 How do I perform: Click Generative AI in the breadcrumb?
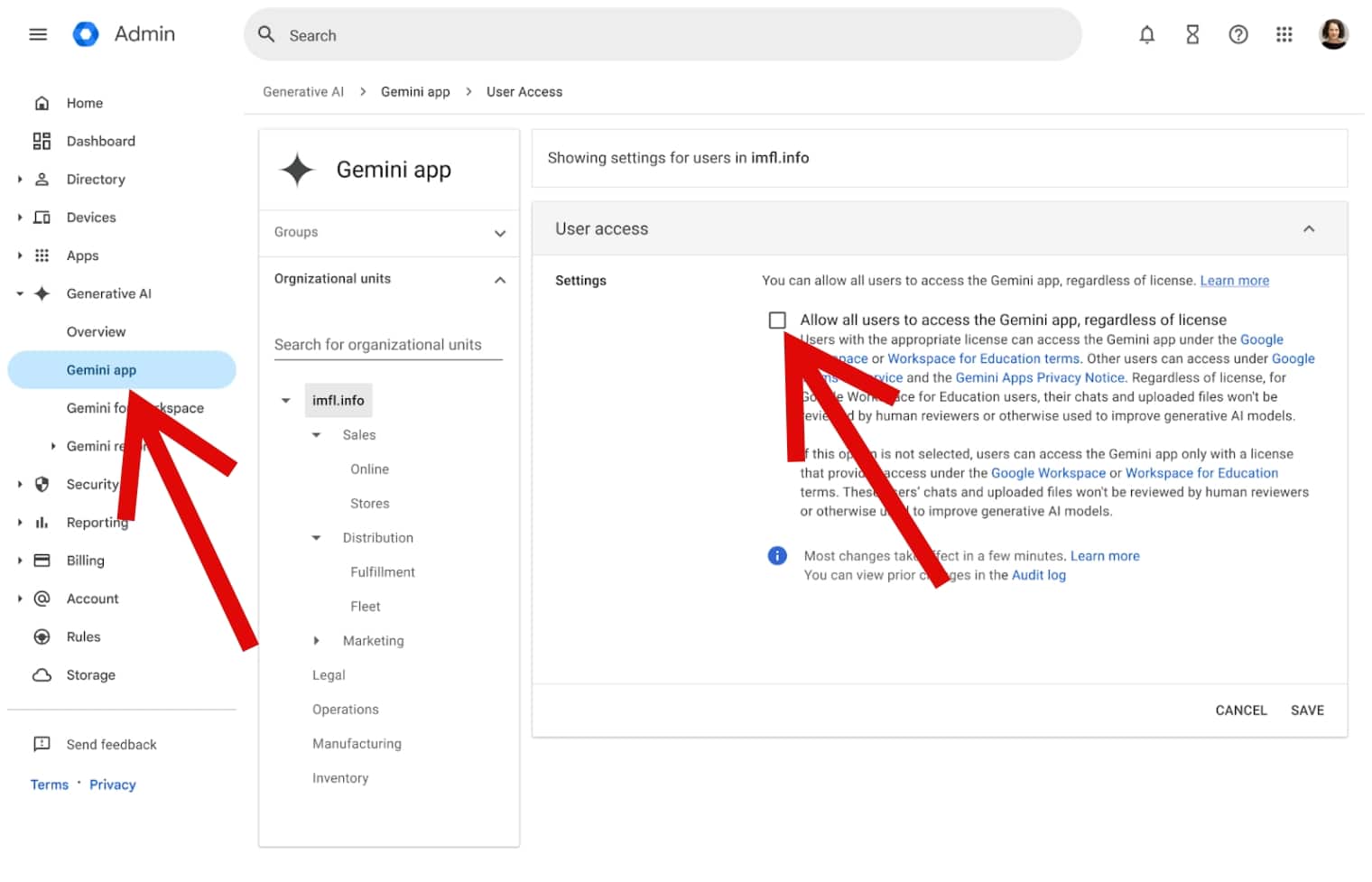pyautogui.click(x=303, y=91)
